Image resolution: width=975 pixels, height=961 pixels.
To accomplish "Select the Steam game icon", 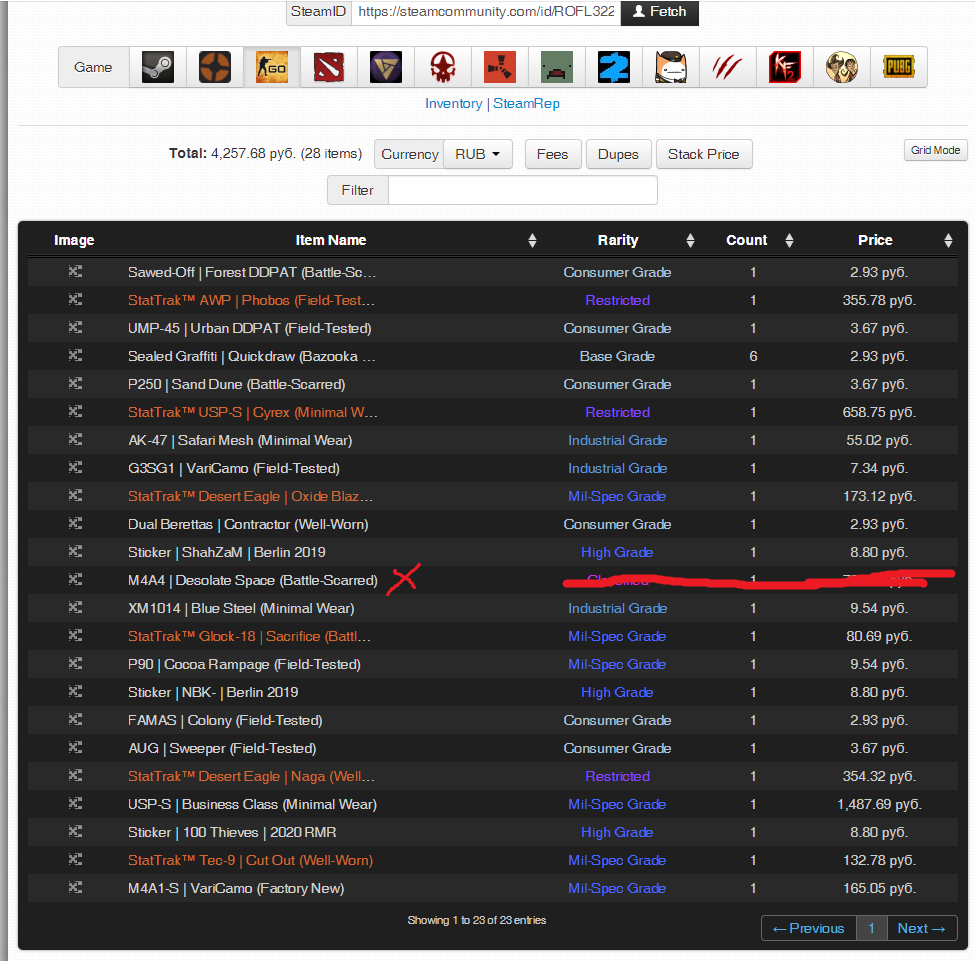I will click(x=158, y=67).
